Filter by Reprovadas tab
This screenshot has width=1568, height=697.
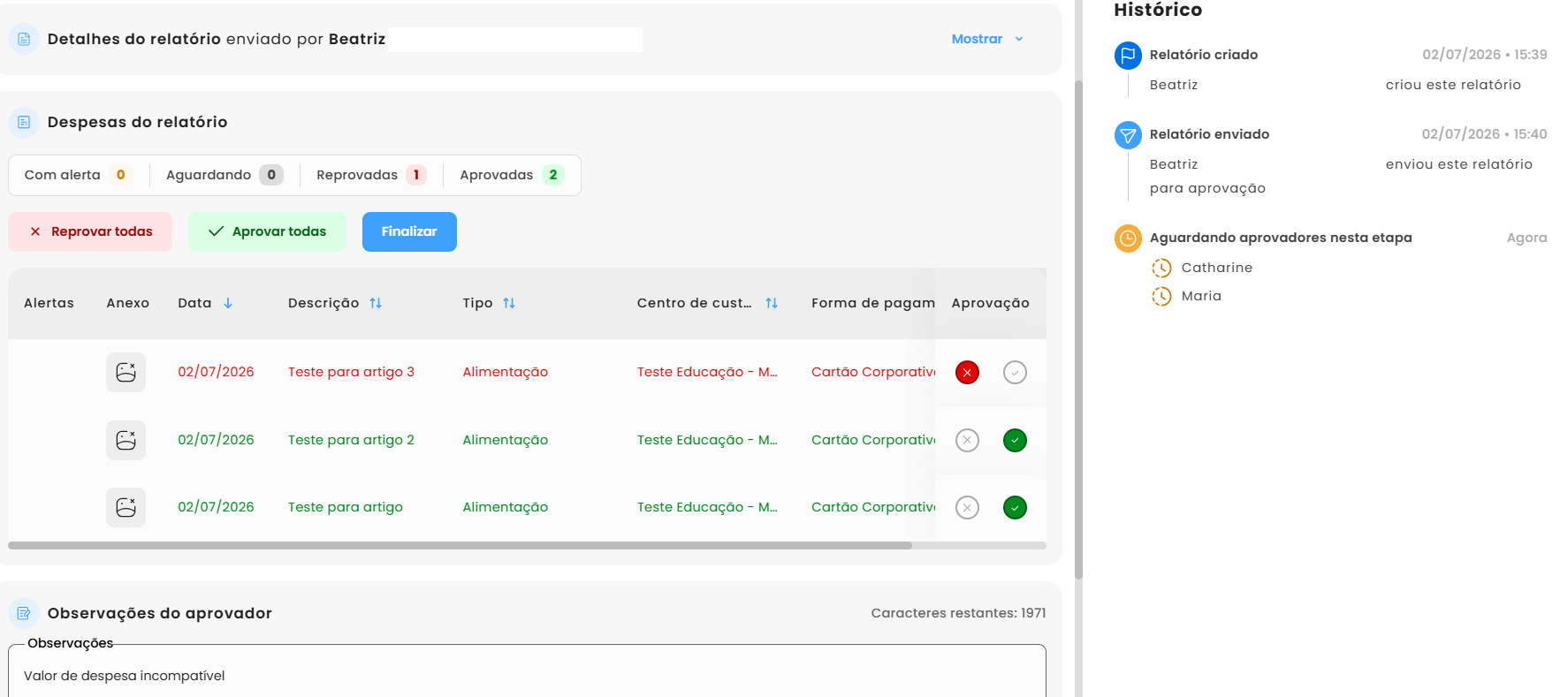coord(371,175)
